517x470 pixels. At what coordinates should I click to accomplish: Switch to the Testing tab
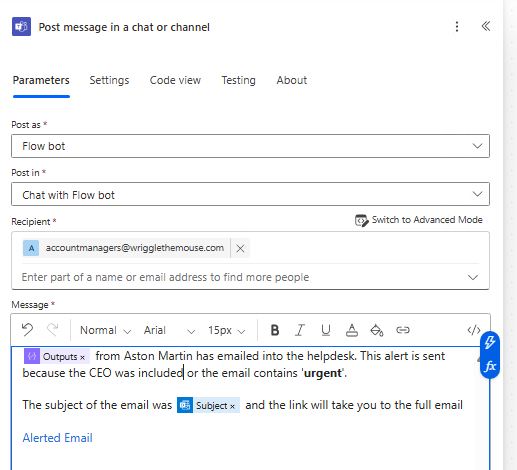(x=238, y=80)
